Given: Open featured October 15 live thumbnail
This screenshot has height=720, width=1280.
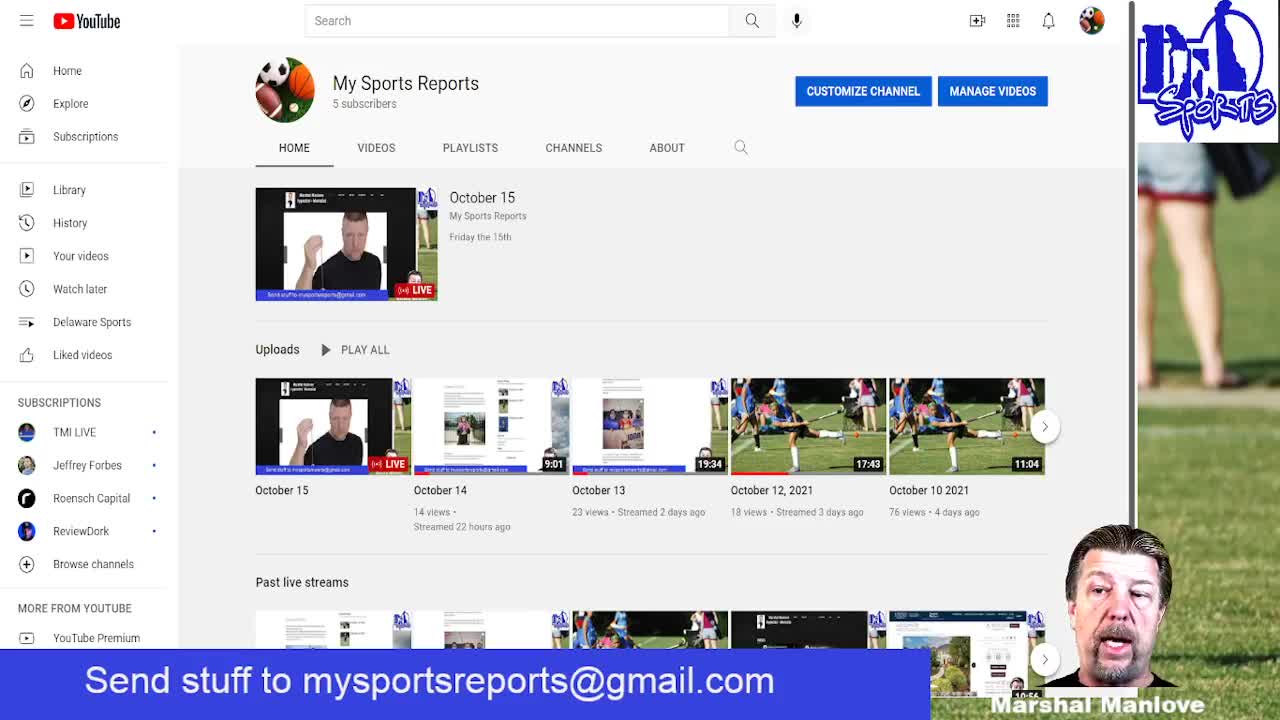Looking at the screenshot, I should coord(346,244).
